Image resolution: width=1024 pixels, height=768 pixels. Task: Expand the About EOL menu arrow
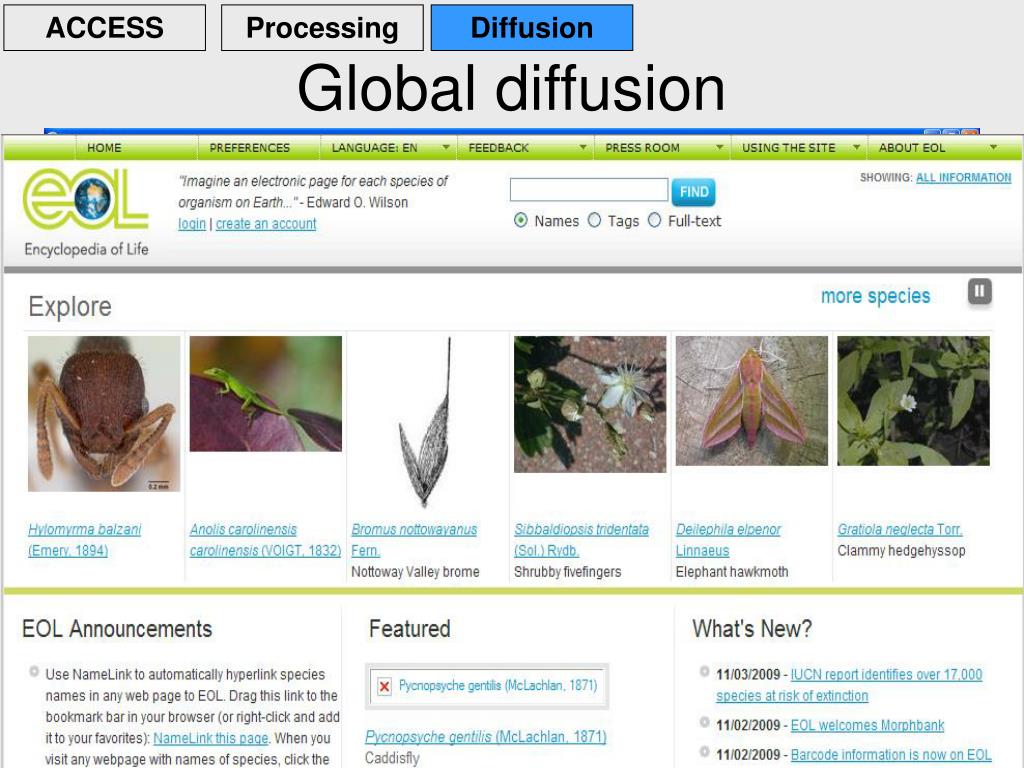993,148
